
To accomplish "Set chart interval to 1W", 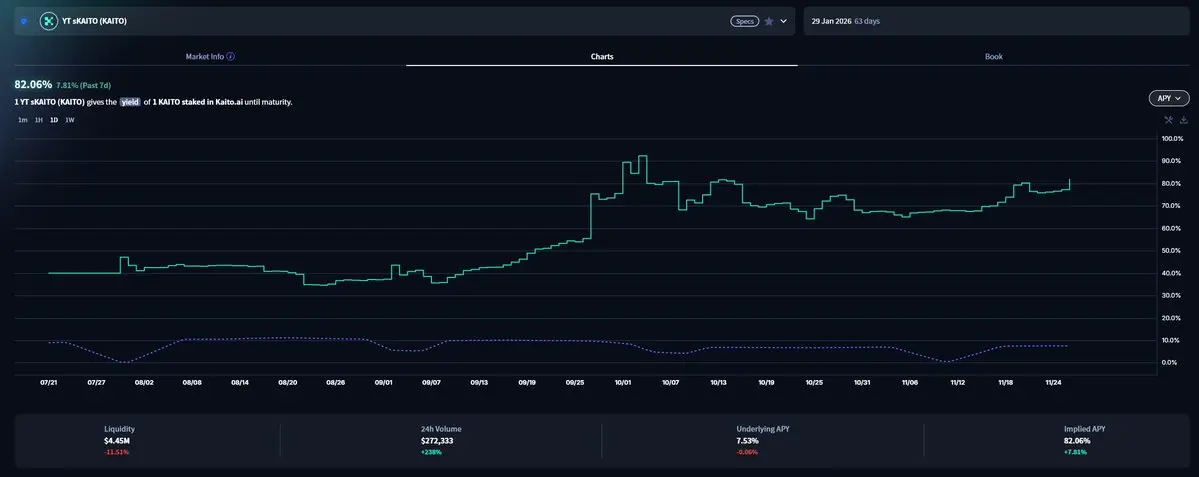I will tap(70, 120).
